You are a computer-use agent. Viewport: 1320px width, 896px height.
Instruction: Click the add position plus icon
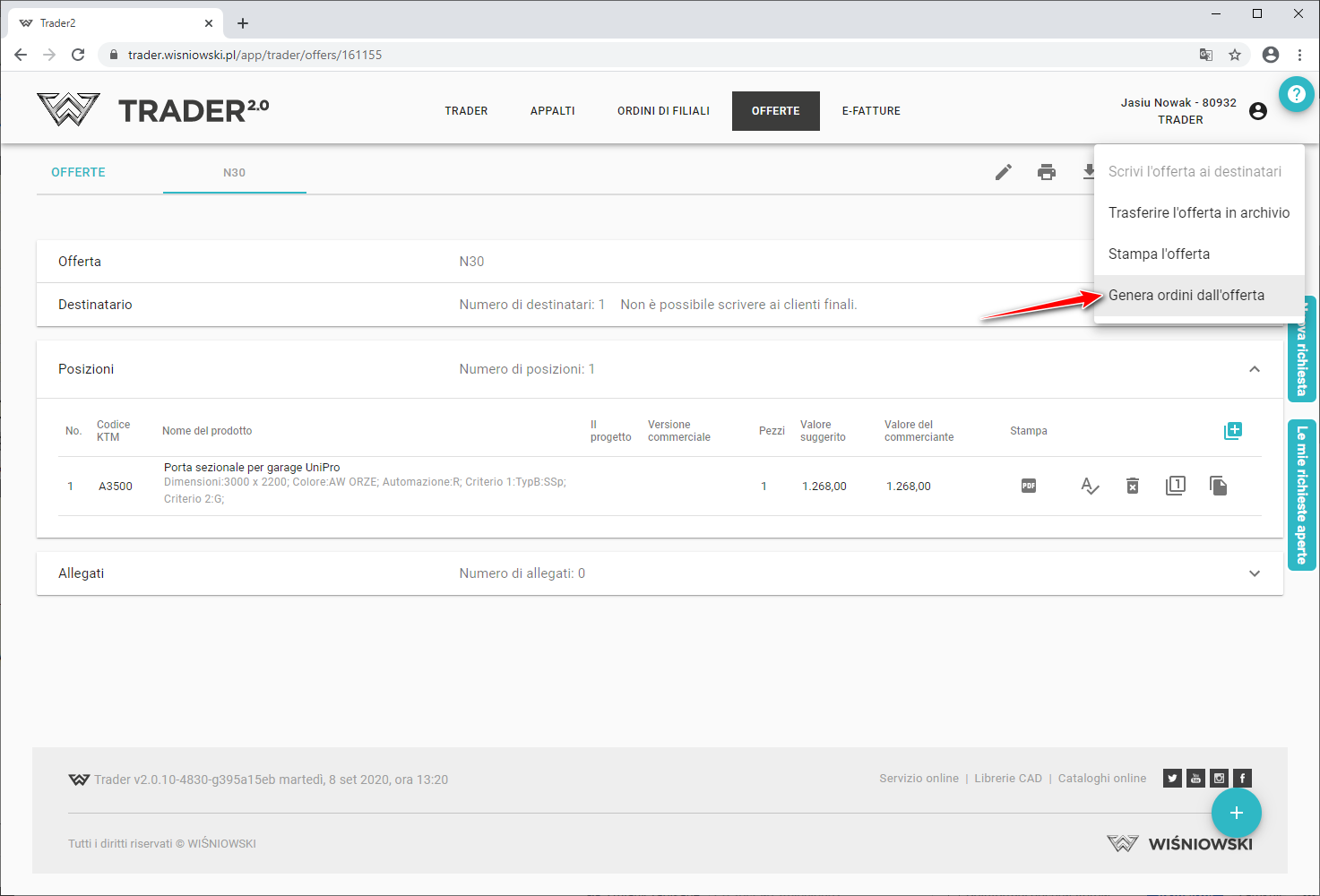point(1232,431)
